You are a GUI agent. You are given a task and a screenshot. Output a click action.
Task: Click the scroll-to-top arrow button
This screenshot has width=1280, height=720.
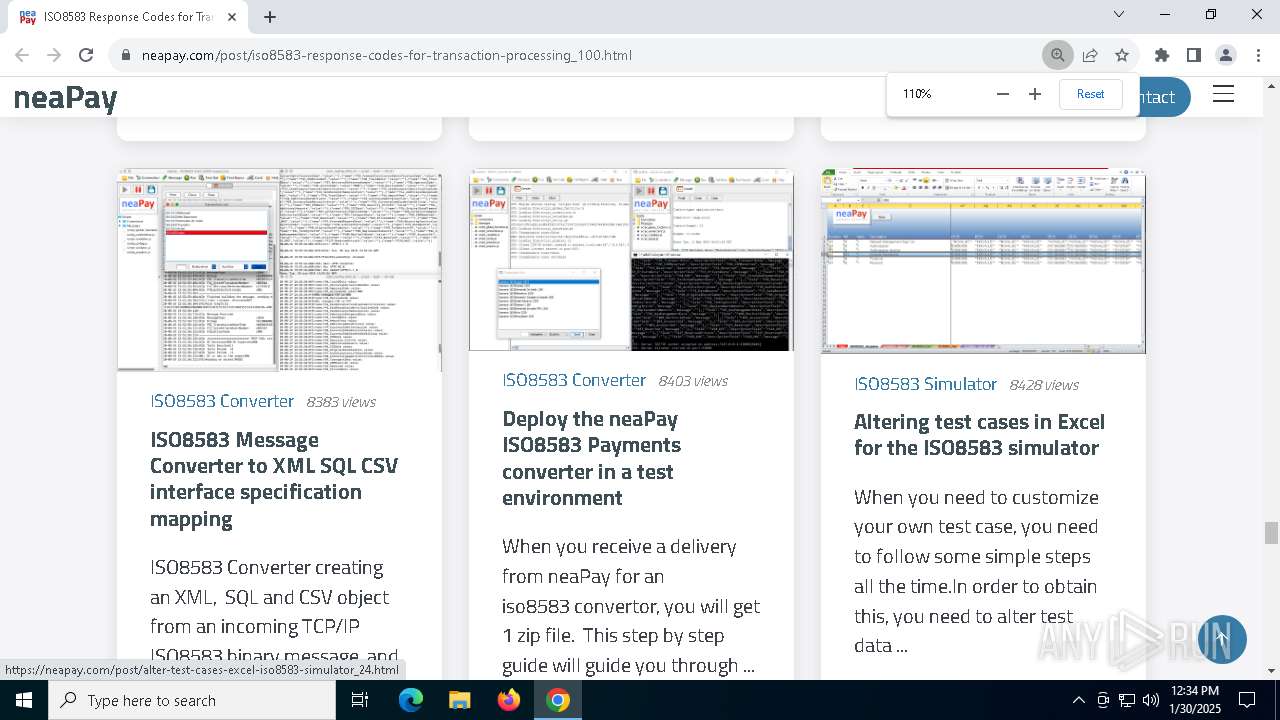tap(1222, 639)
